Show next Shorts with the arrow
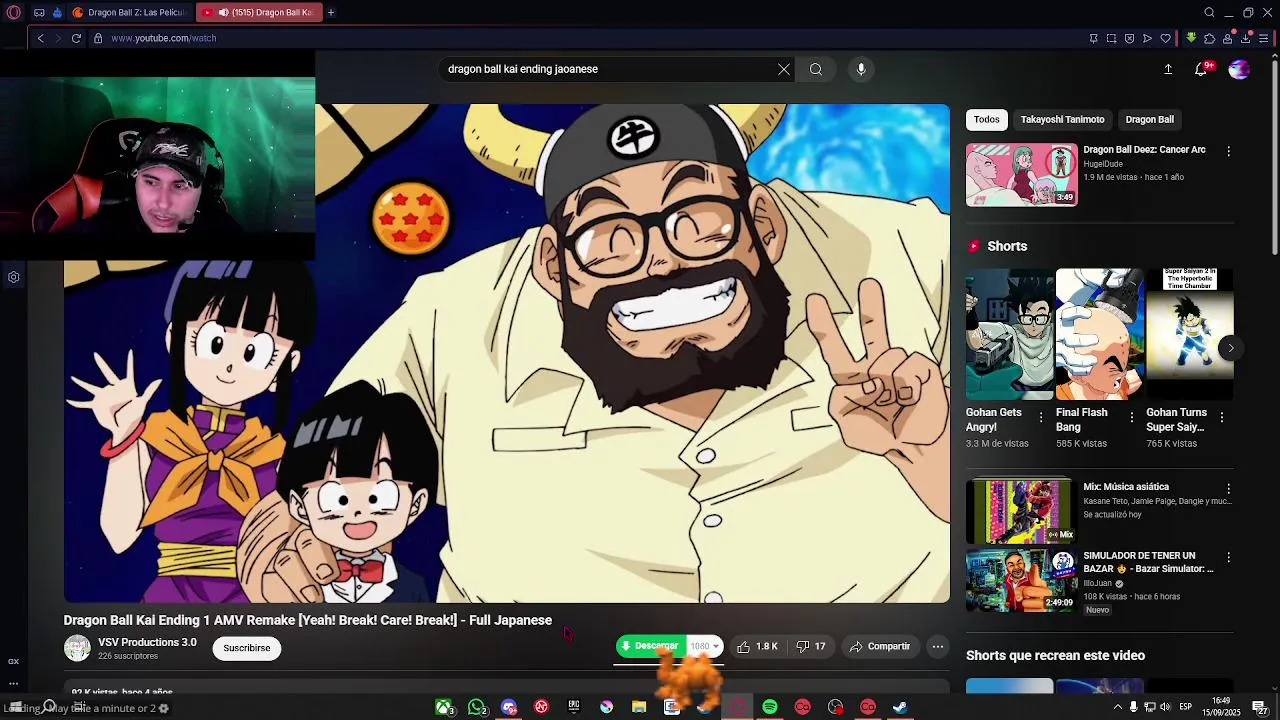 [1231, 348]
